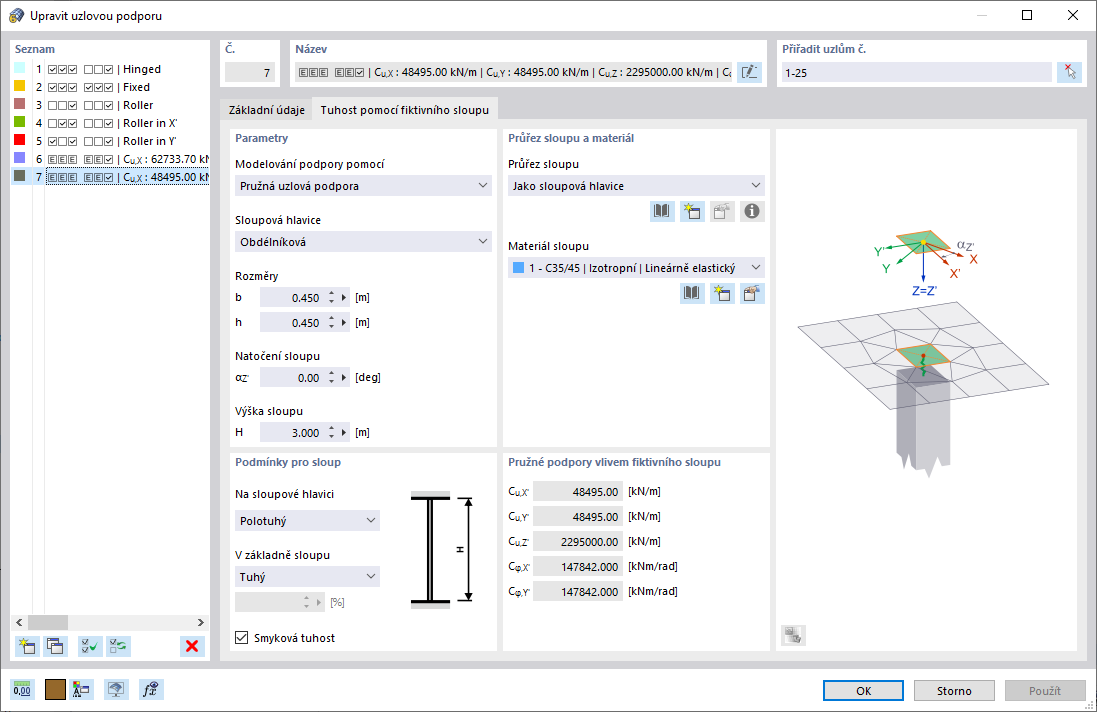Edit the selected column material
Screen dimensions: 1097x712
[752, 293]
